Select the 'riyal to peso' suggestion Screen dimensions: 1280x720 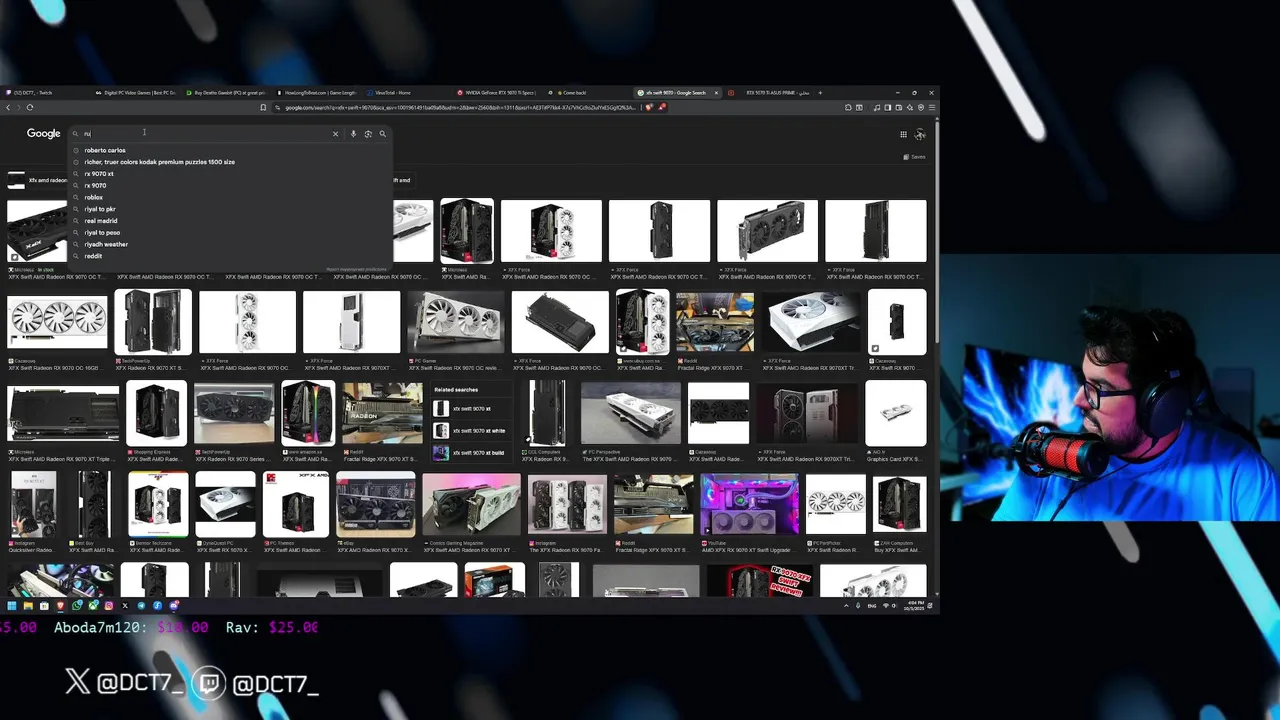102,233
